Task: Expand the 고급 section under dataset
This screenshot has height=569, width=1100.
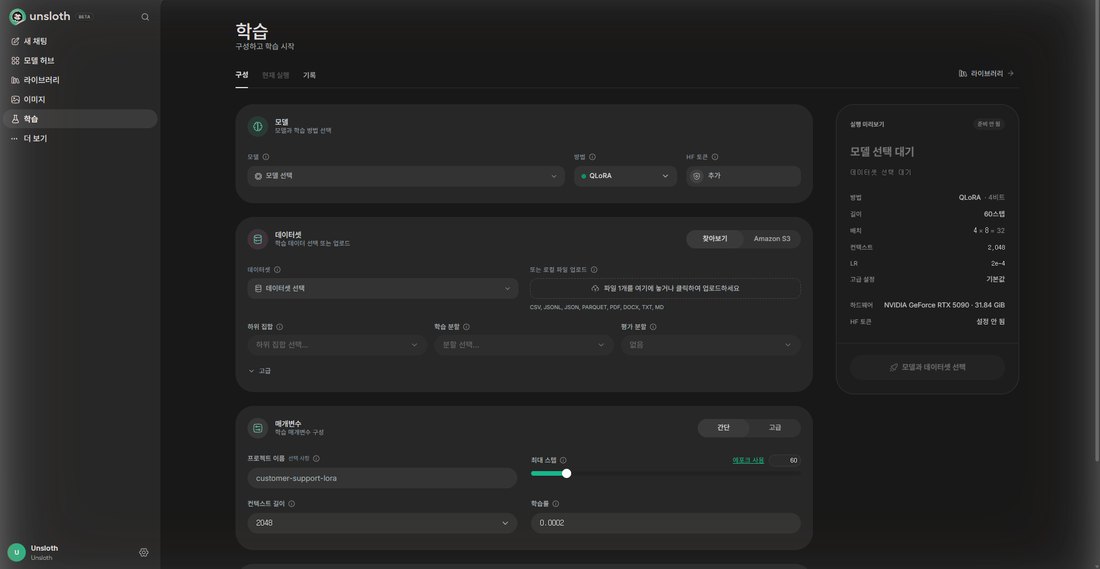Action: [x=260, y=371]
